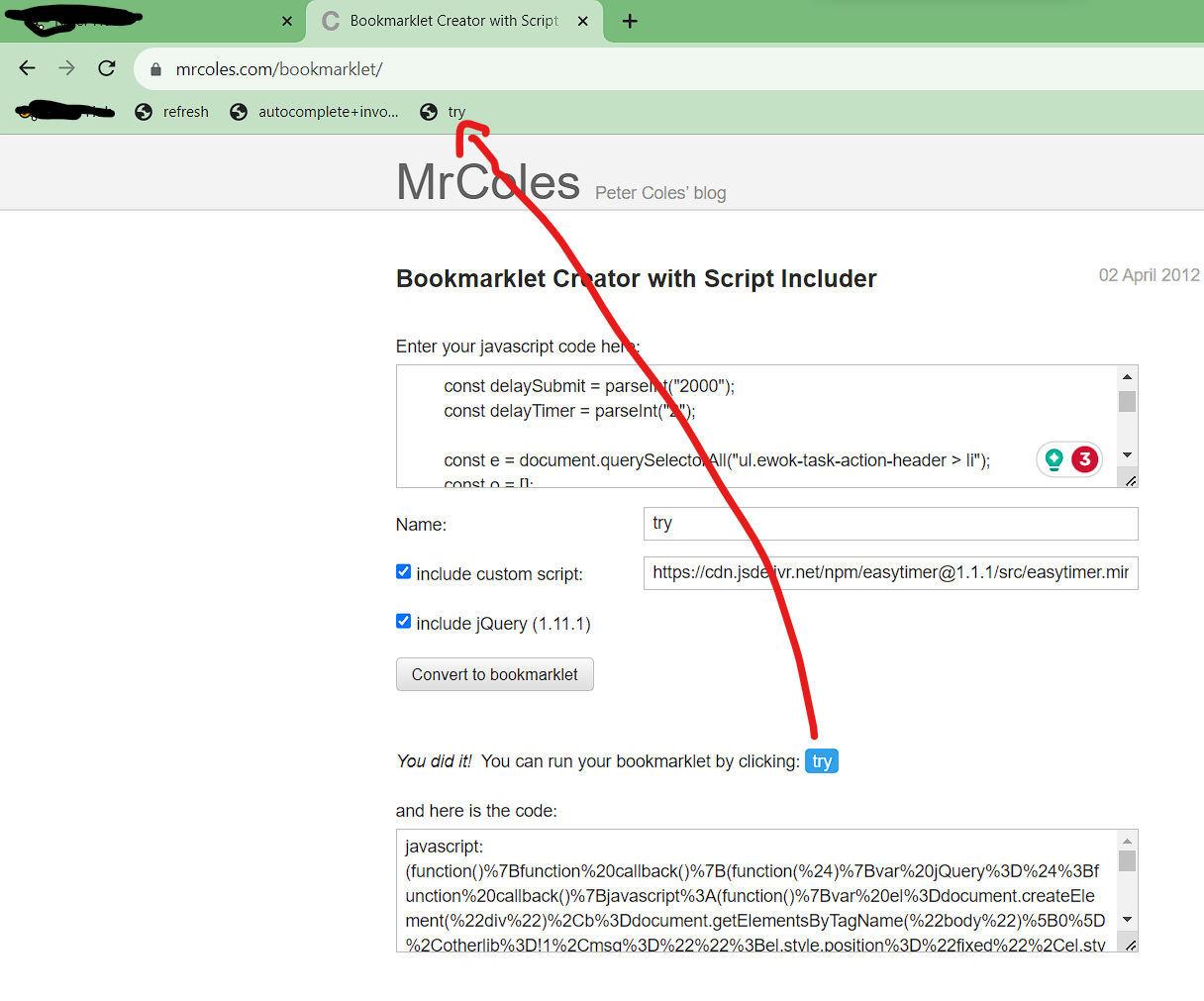The width and height of the screenshot is (1204, 1001).
Task: Click the MrColes blog title link
Action: click(x=487, y=182)
